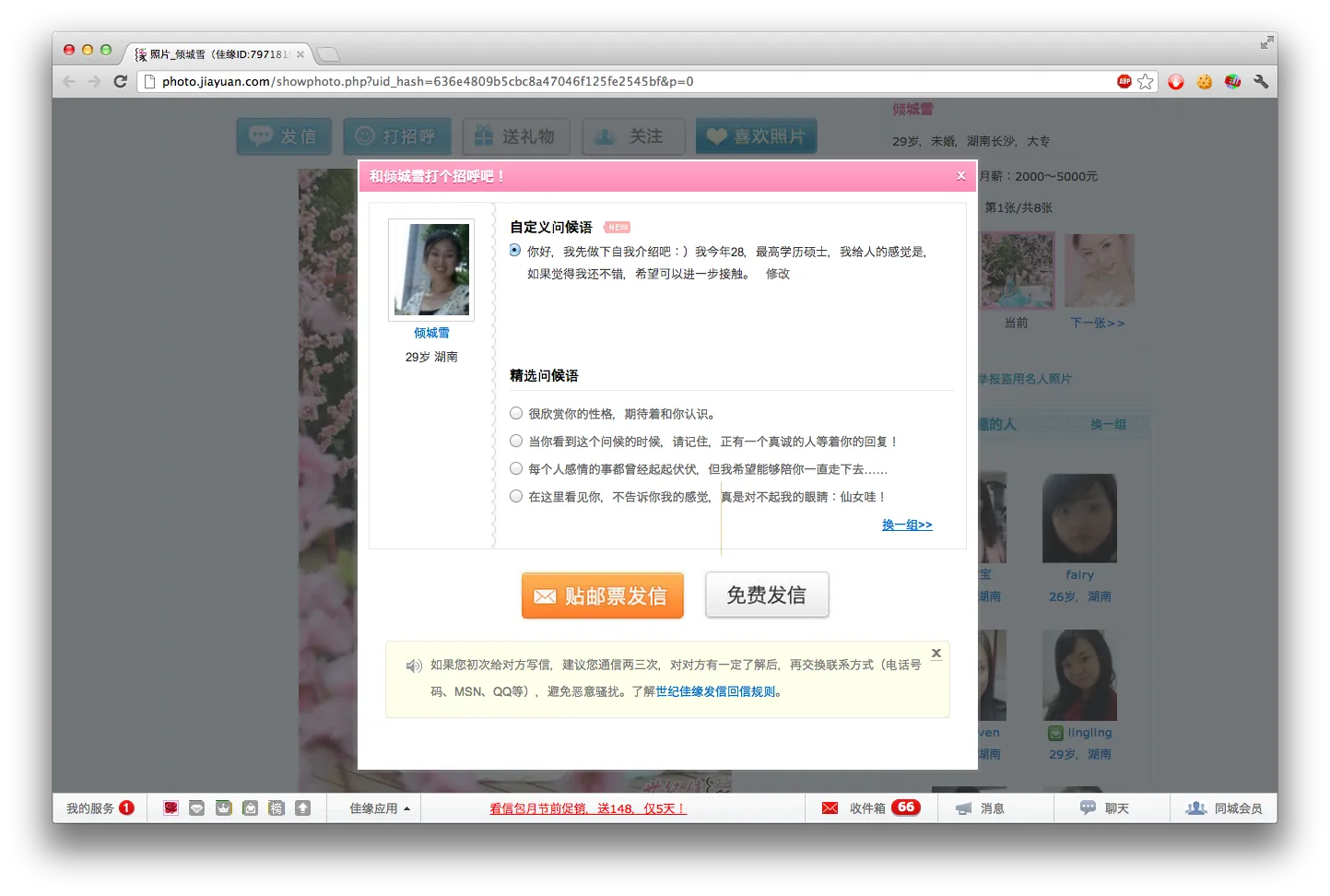Open the 看信包月节前促销 promotion link
1330x896 pixels.
(587, 808)
